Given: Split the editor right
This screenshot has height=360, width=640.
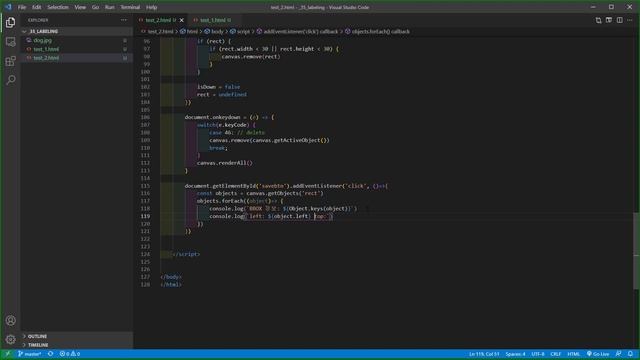Looking at the screenshot, I should [x=620, y=20].
